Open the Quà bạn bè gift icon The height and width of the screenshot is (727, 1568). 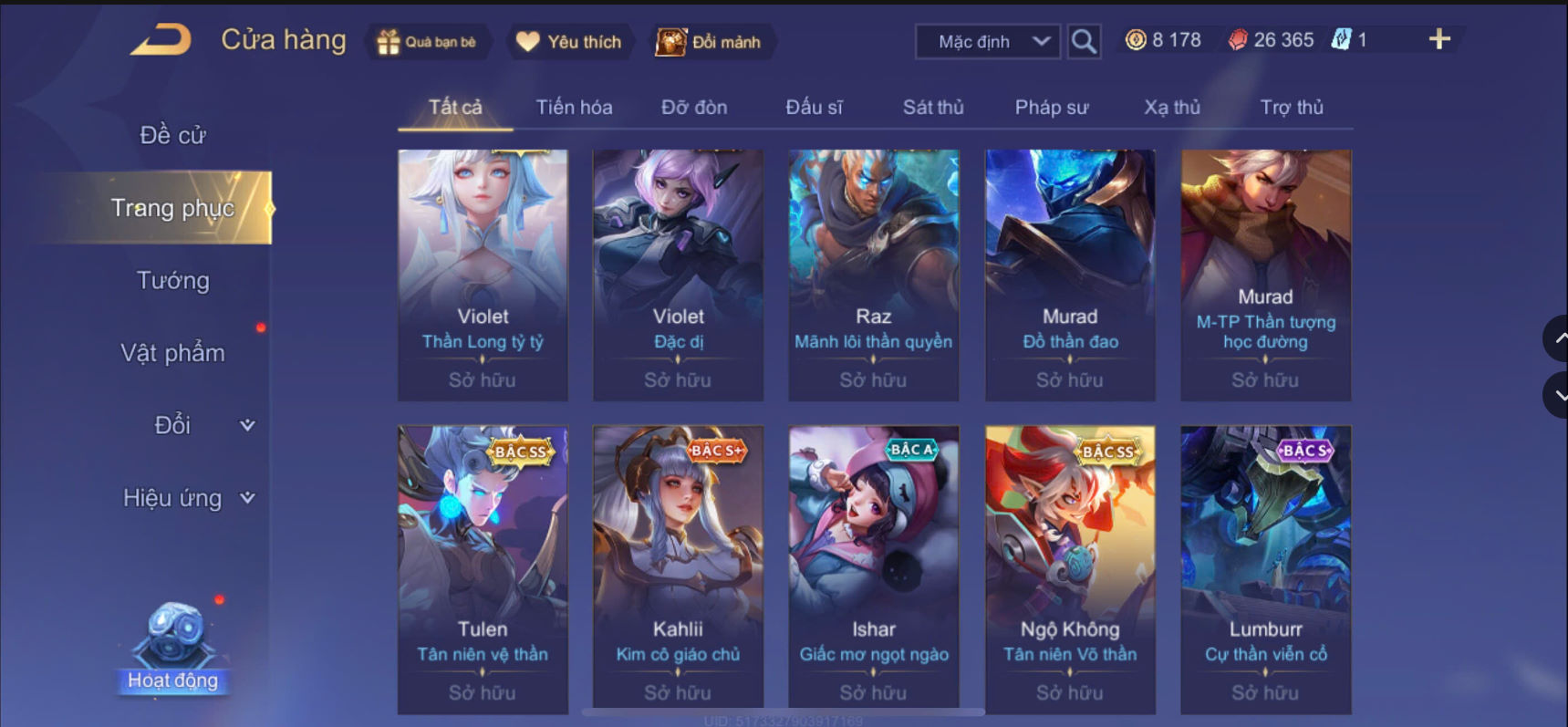click(x=389, y=42)
